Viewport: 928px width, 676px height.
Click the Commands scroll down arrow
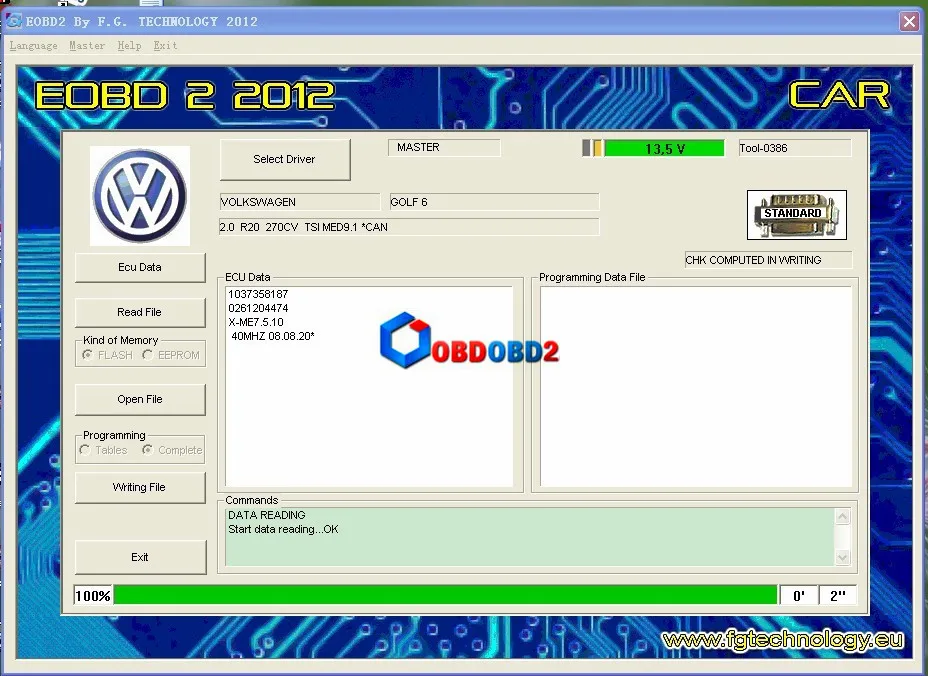(x=842, y=557)
